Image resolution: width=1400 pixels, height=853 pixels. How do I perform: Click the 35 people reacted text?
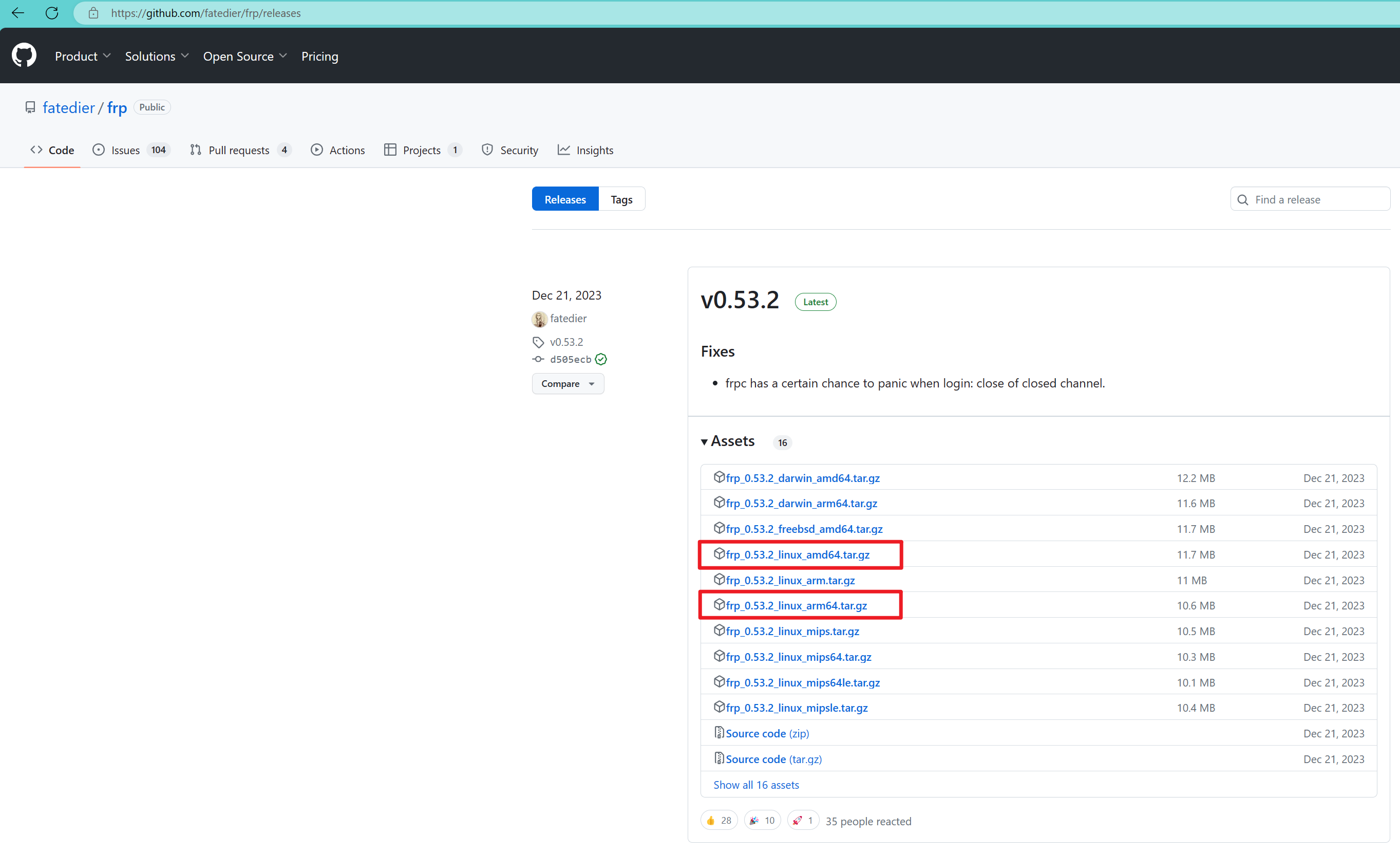pyautogui.click(x=868, y=821)
